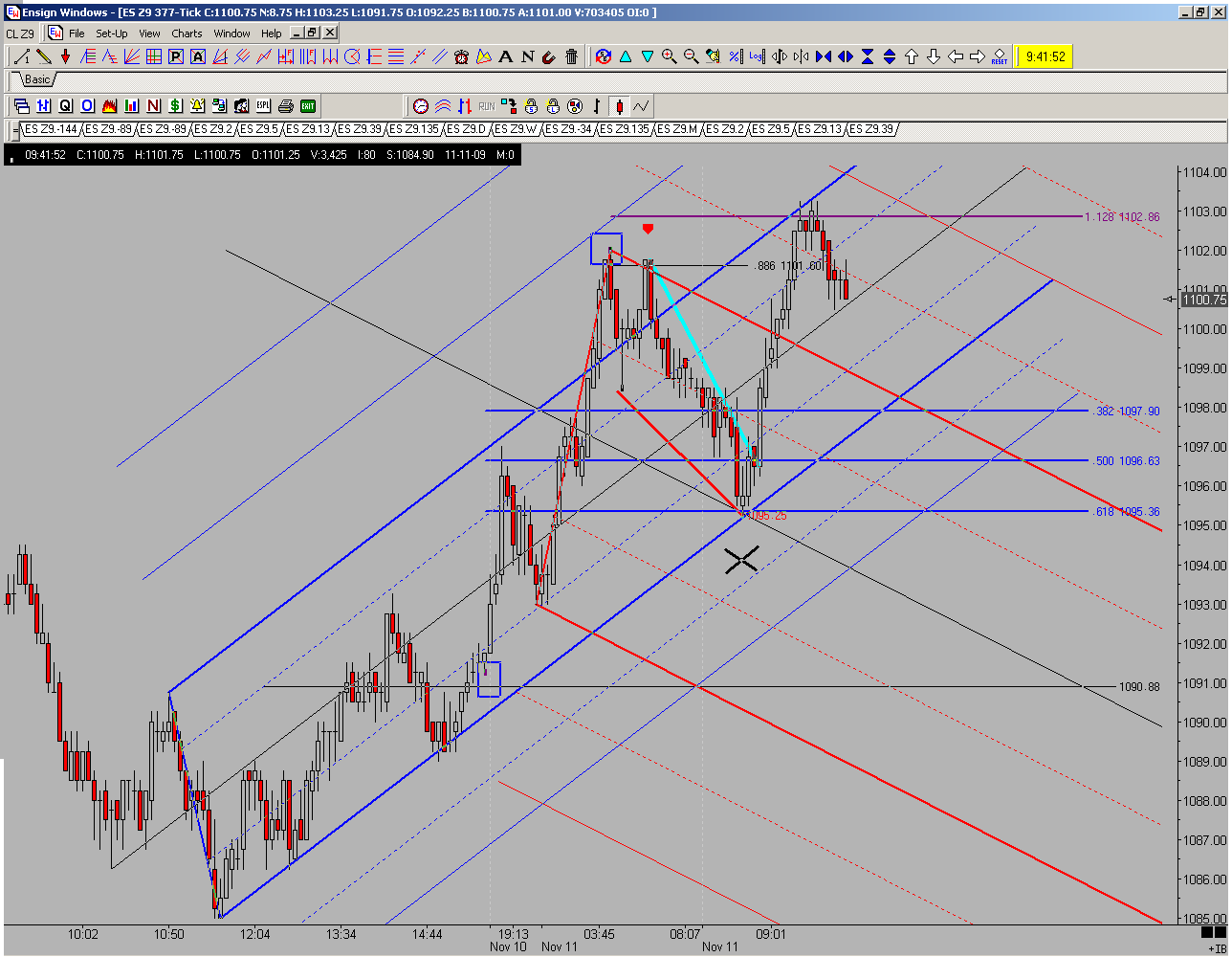Viewport: 1232px width, 957px height.
Task: Open the Window menu
Action: point(231,33)
